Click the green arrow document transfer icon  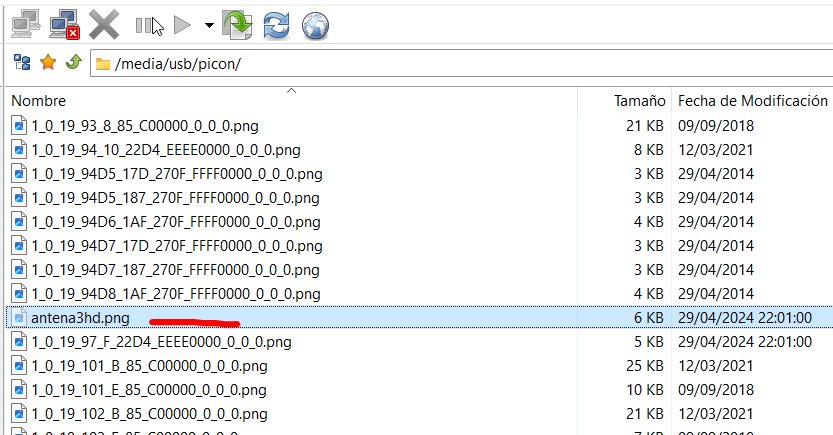(238, 22)
